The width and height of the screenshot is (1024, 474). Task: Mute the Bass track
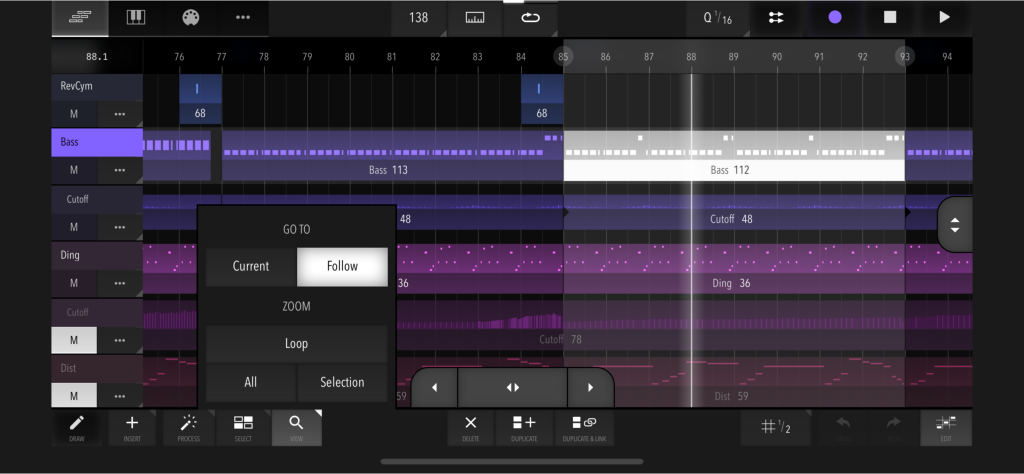point(74,170)
